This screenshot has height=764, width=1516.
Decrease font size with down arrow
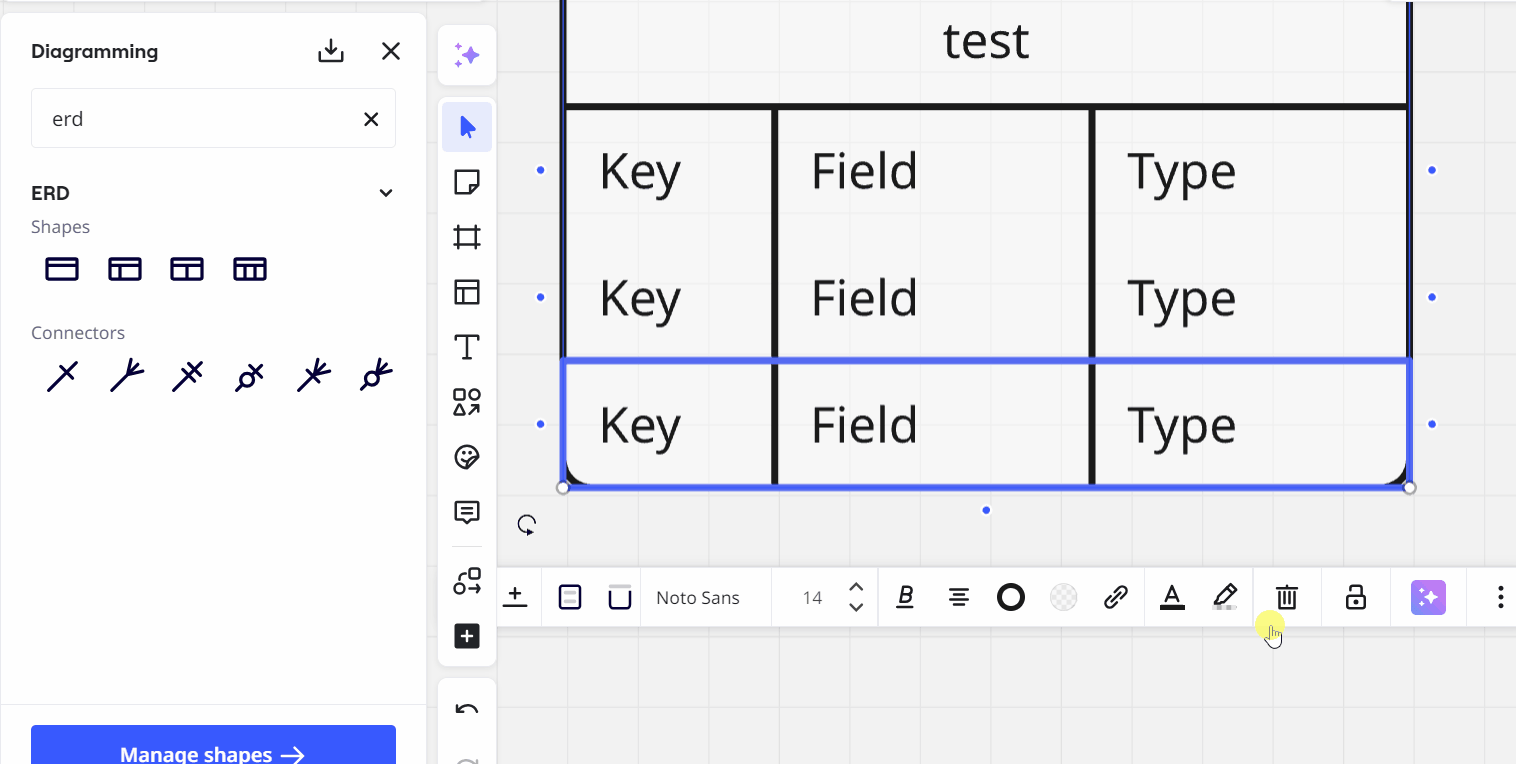[x=856, y=607]
